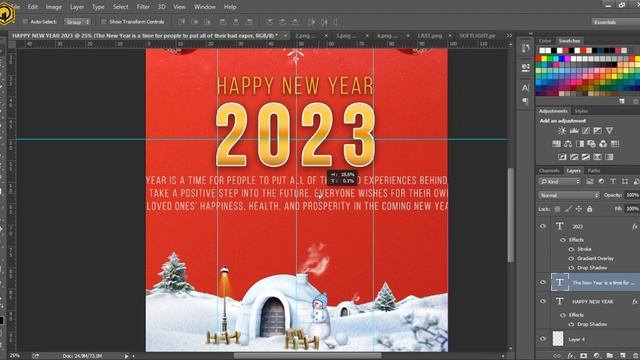640x360 pixels.
Task: Open the Image menu
Action: (x=53, y=7)
